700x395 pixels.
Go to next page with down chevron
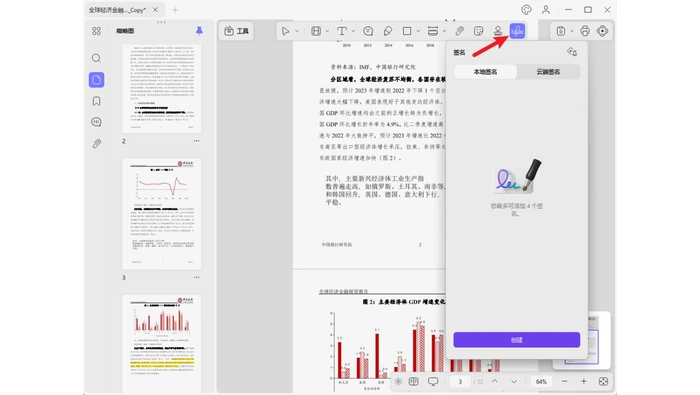[x=514, y=382]
